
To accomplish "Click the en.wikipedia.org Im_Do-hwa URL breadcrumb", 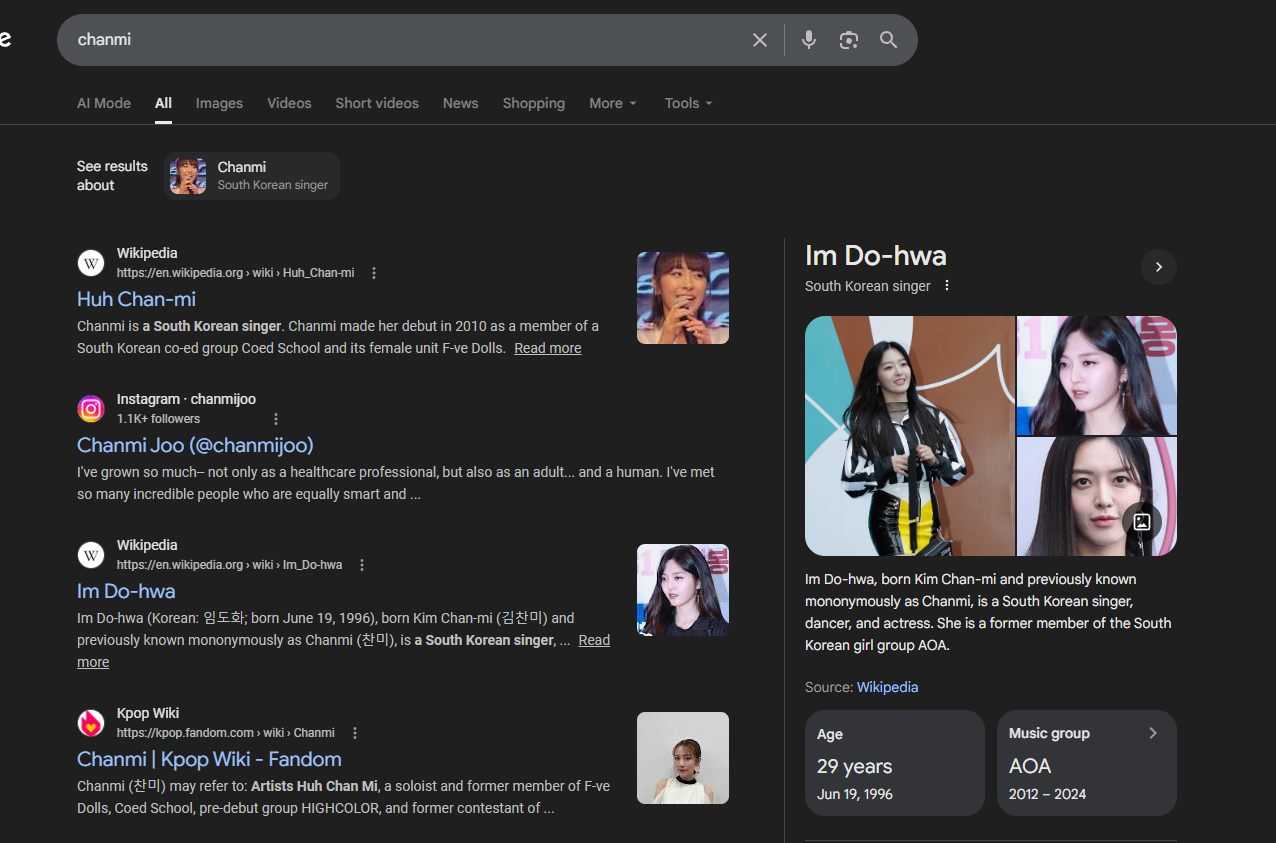I will (x=229, y=565).
